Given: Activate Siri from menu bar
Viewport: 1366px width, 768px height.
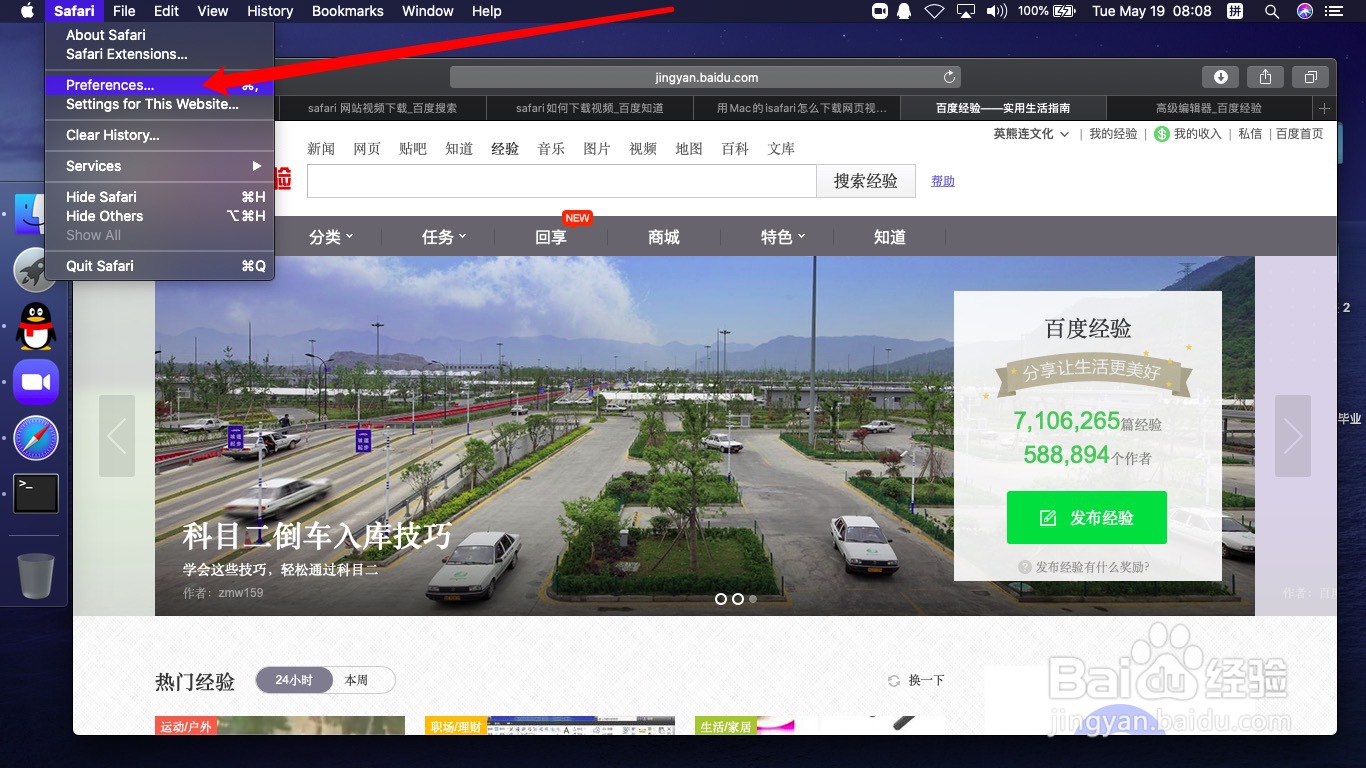Looking at the screenshot, I should pyautogui.click(x=1305, y=11).
